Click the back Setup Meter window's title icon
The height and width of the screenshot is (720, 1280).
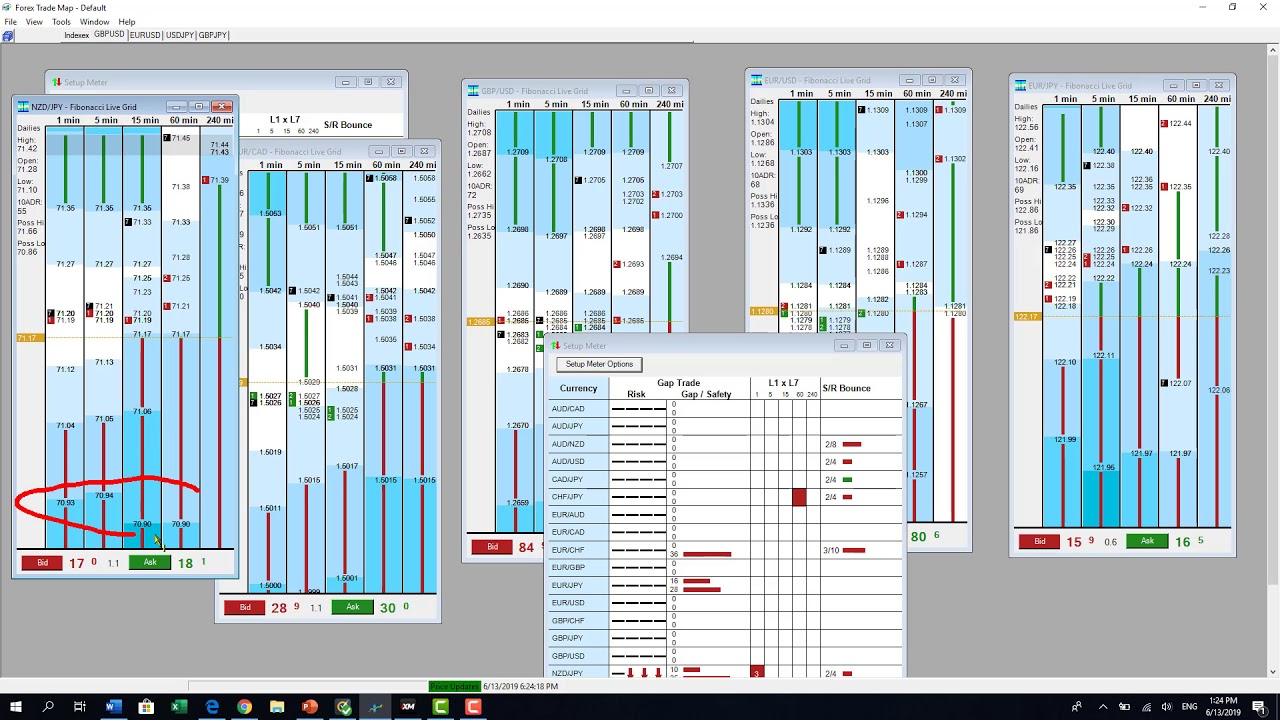click(57, 82)
